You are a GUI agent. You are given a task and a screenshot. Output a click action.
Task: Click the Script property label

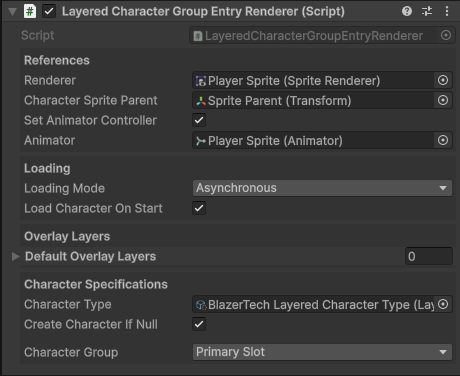click(38, 35)
